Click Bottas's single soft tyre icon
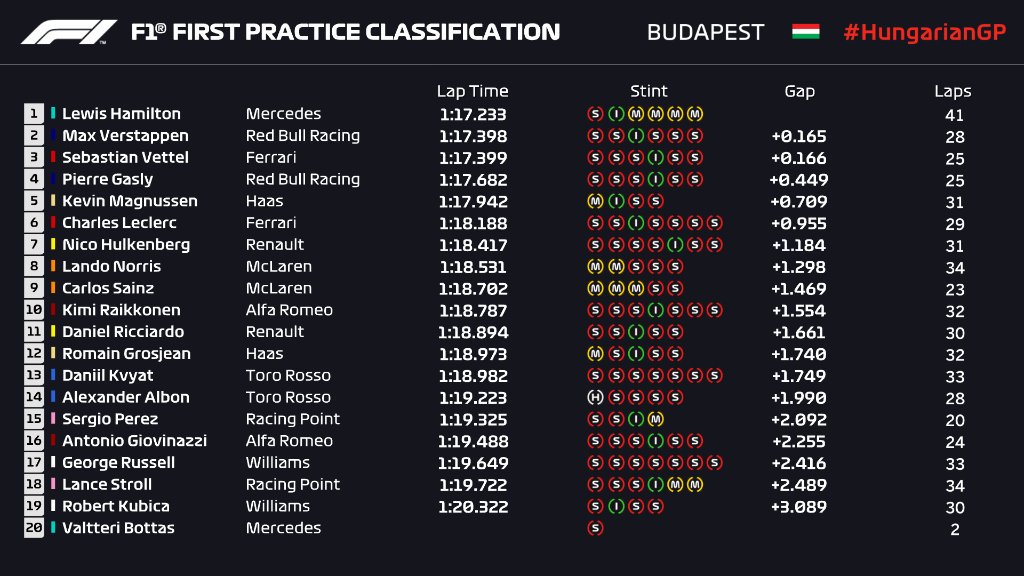Image resolution: width=1024 pixels, height=576 pixels. (x=595, y=528)
